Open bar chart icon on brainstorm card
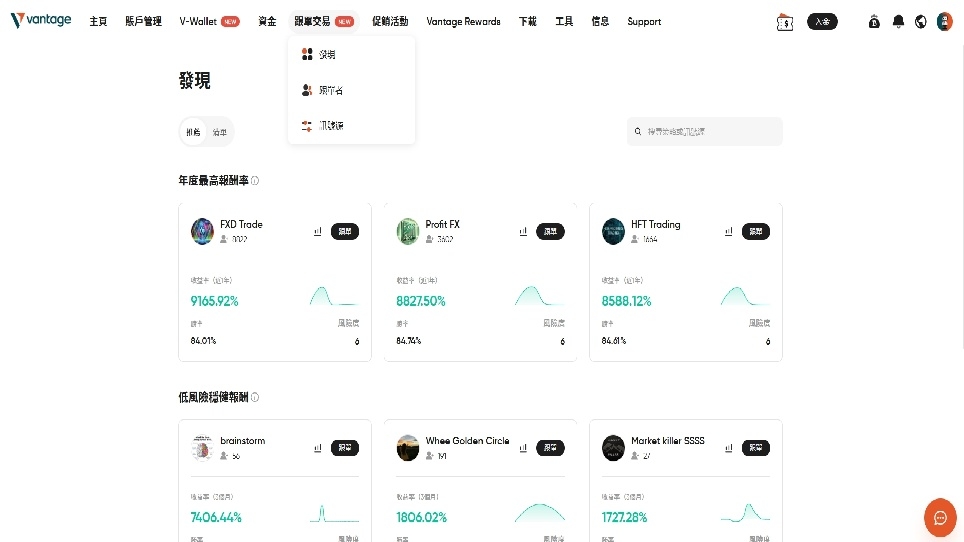The image size is (964, 542). tap(318, 448)
